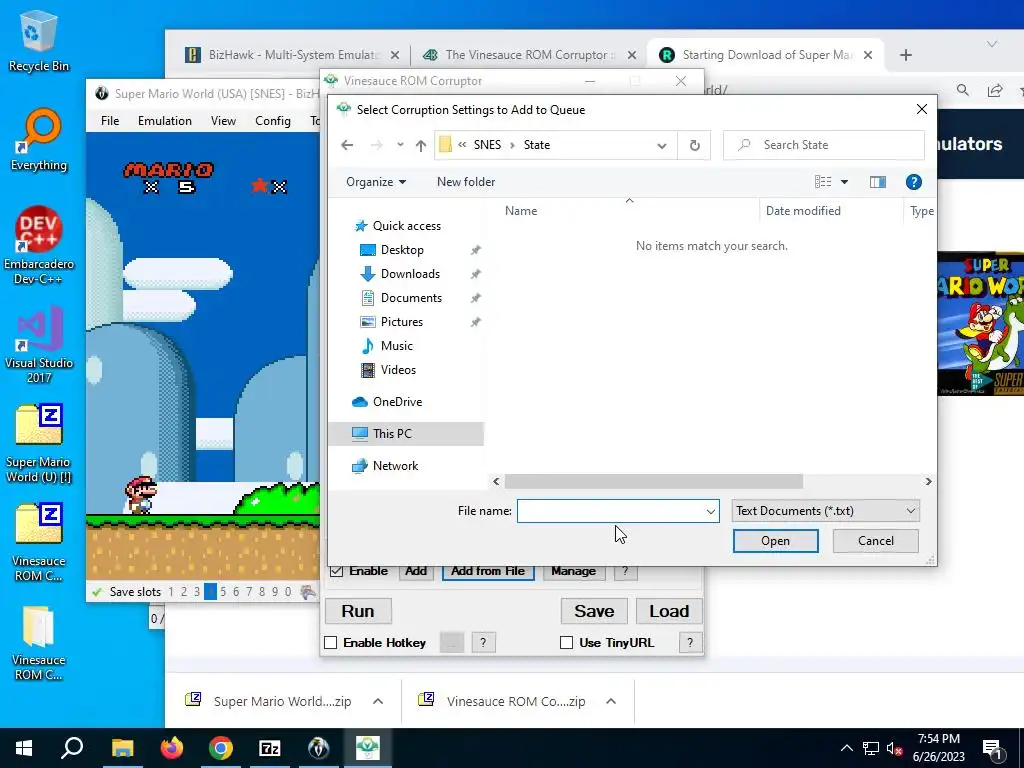Toggle the Enable Hotkey checkbox
This screenshot has width=1024, height=768.
[330, 643]
